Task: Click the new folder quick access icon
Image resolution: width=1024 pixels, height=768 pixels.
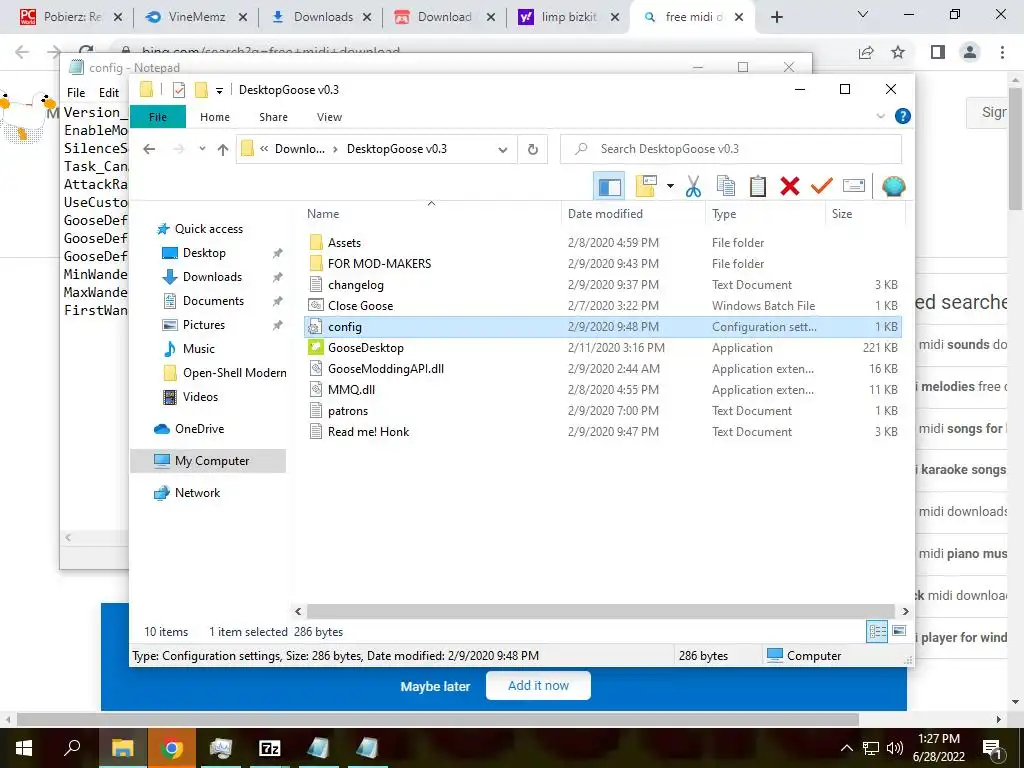Action: click(201, 89)
